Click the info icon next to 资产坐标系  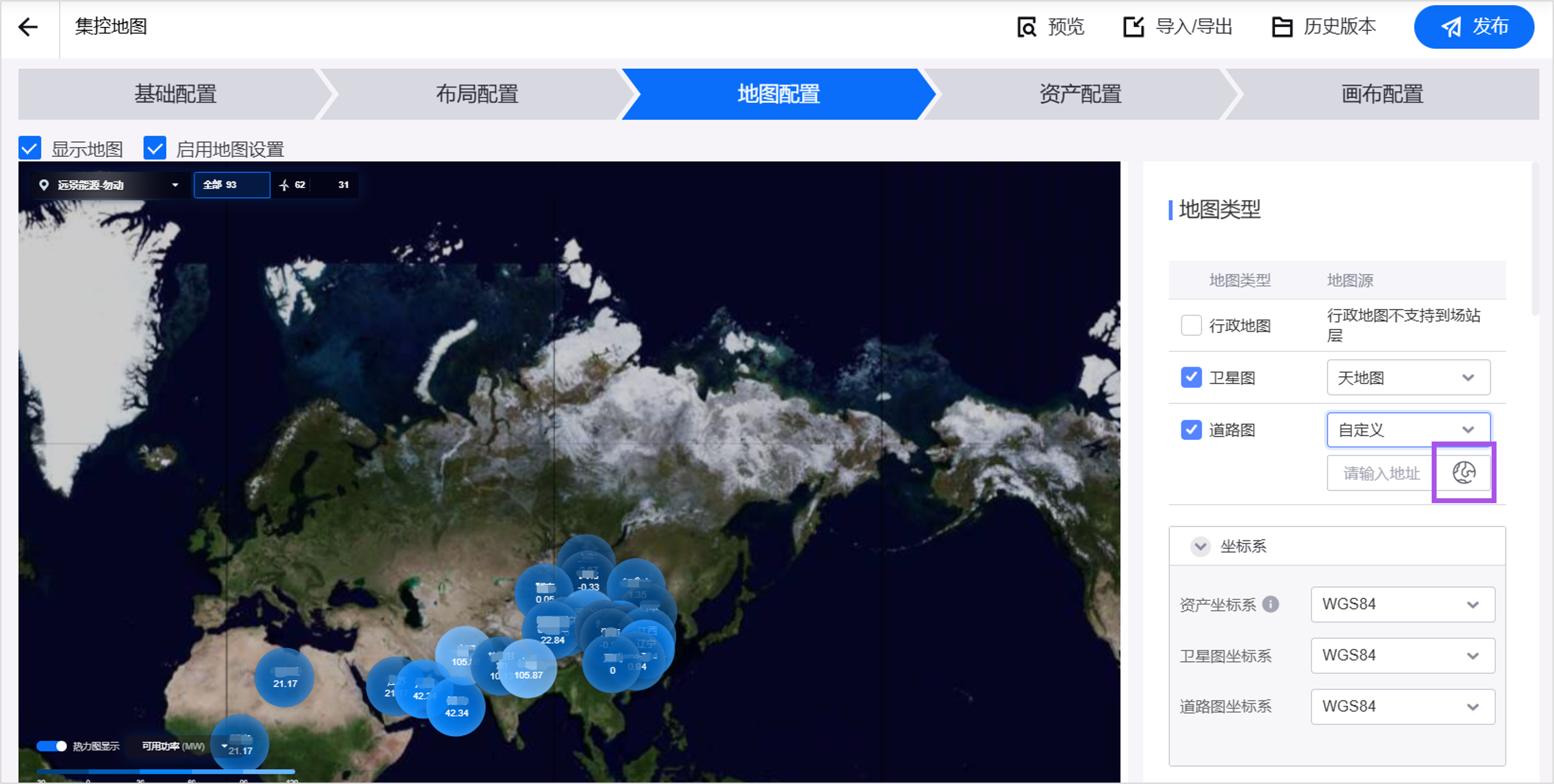[1271, 604]
